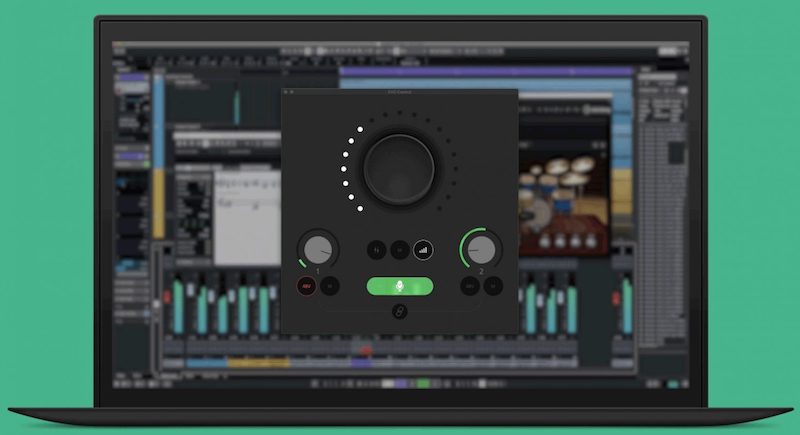Click the rightmost round button under channel 2
Screen dimensions: 800x435
click(x=491, y=286)
